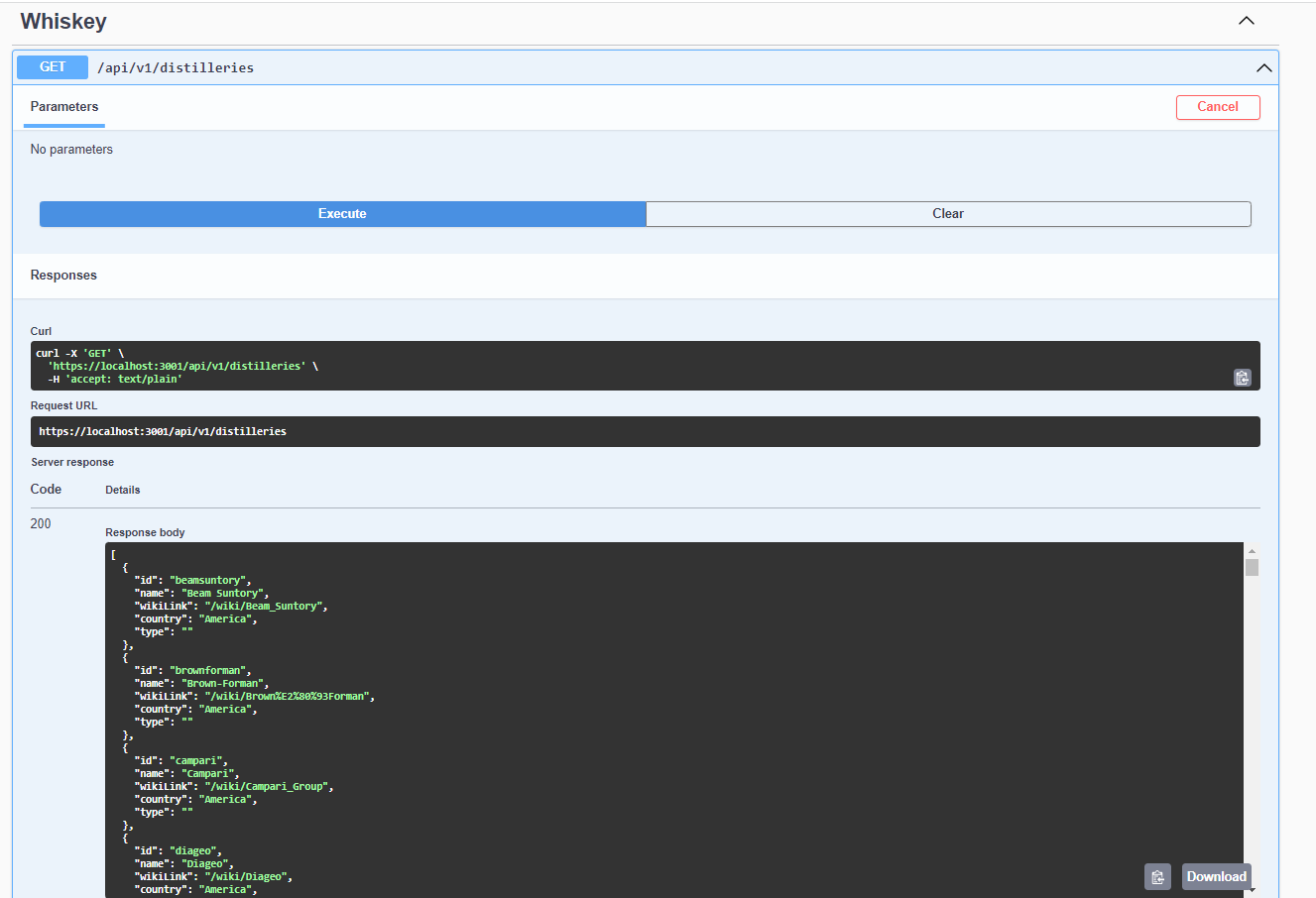Click the response body scrollbar thumb

[x=1252, y=567]
